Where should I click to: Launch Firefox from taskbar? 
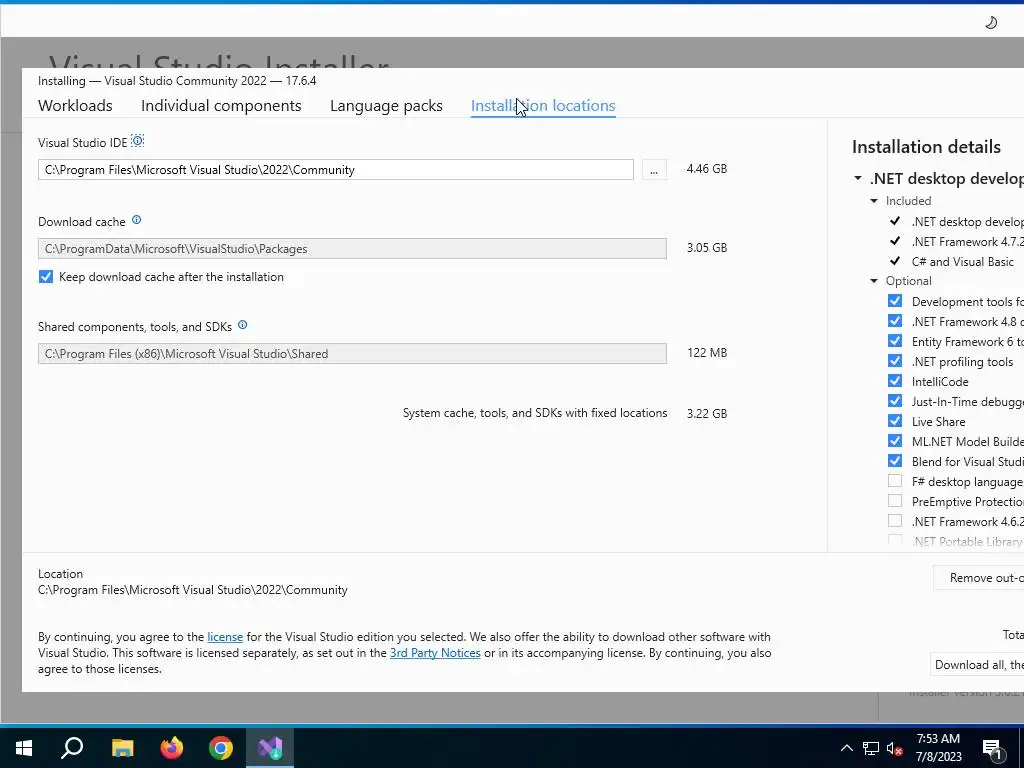(172, 748)
